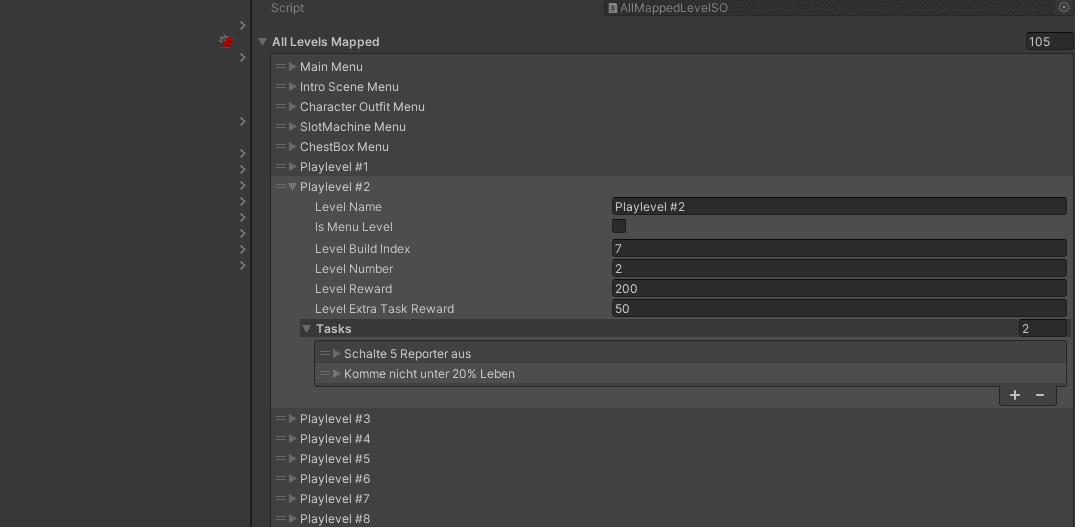This screenshot has width=1075, height=527.
Task: Expand the Komme nicht unter 20% Leben task
Action: [x=337, y=373]
